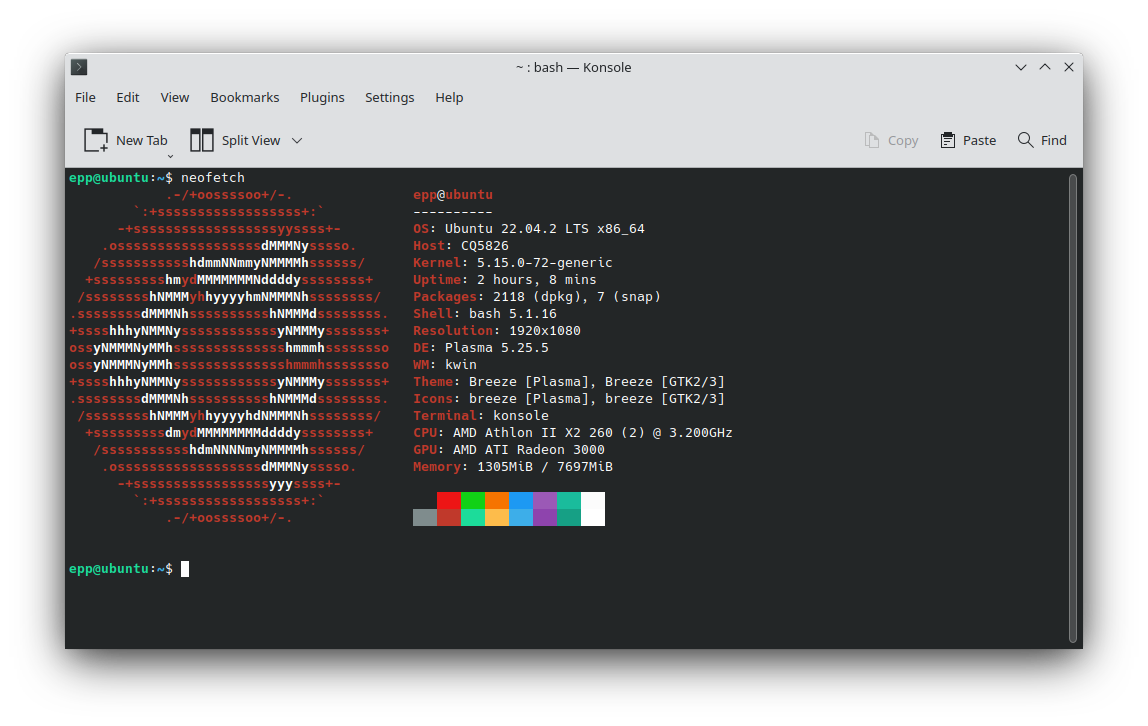Viewport: 1148px width, 726px height.
Task: Open the Help menu
Action: pyautogui.click(x=449, y=97)
